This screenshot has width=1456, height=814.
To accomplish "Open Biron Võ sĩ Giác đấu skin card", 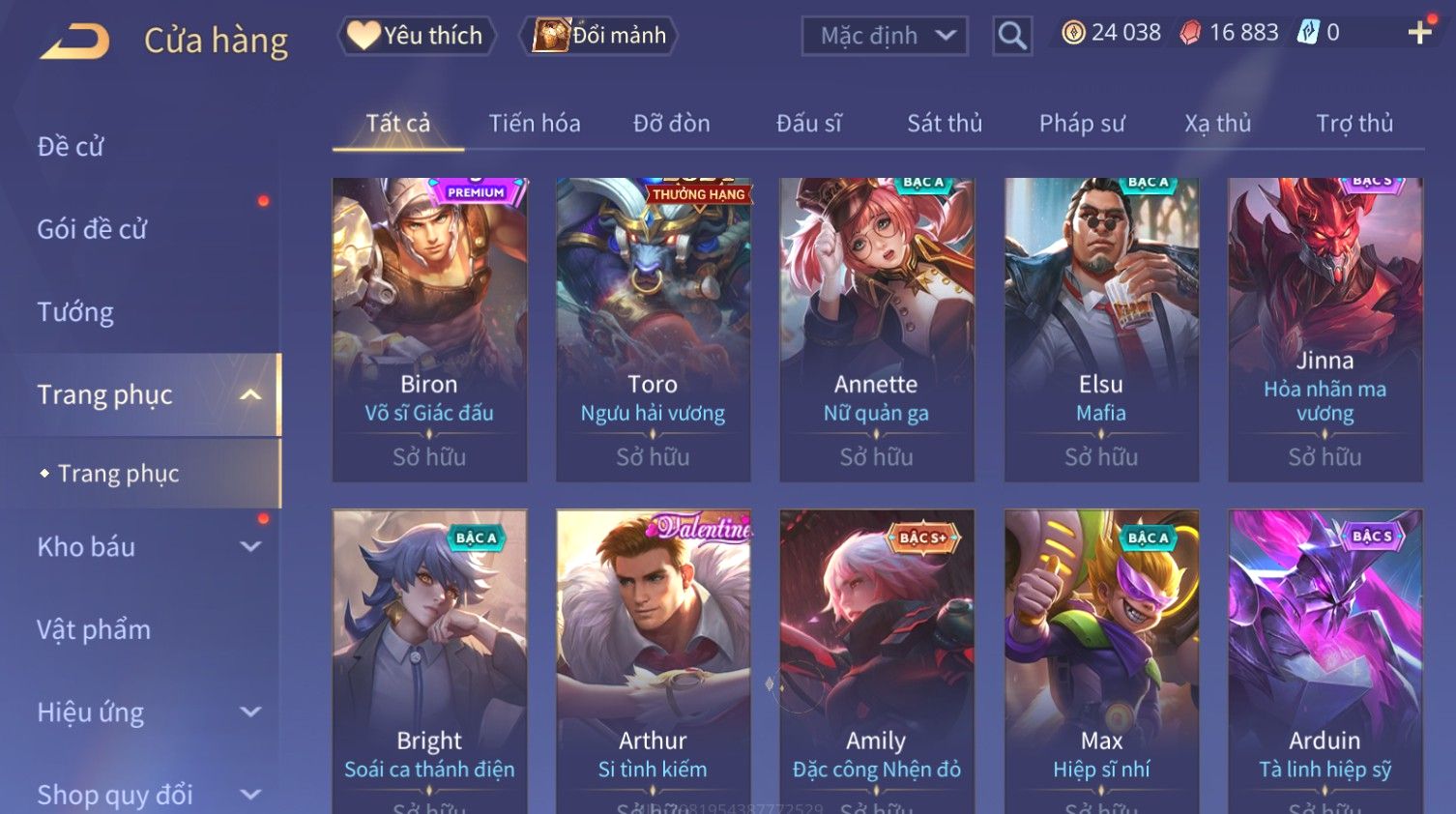I will point(429,329).
